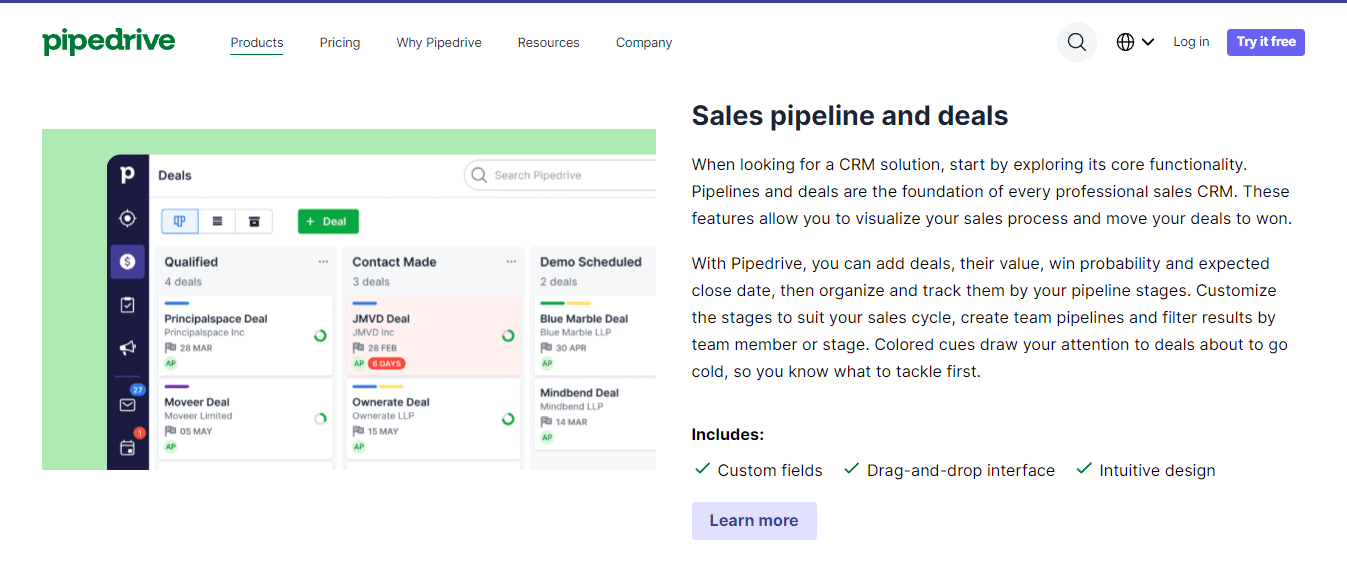Image resolution: width=1347 pixels, height=564 pixels.
Task: Click the Pipedrive P logo in app sidebar
Action: 127,175
